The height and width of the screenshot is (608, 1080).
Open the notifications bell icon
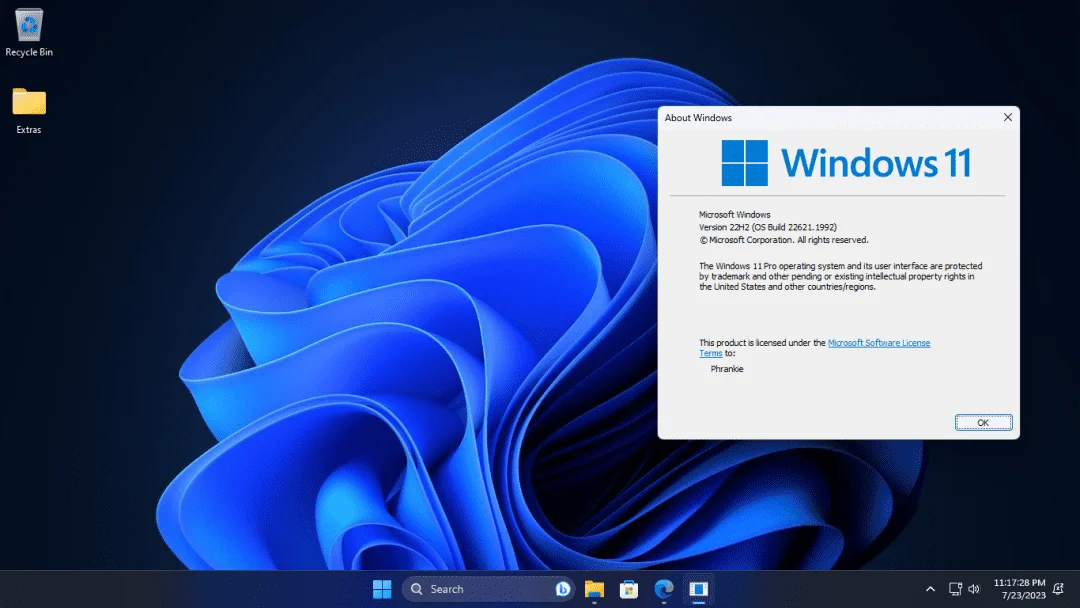(x=1059, y=589)
